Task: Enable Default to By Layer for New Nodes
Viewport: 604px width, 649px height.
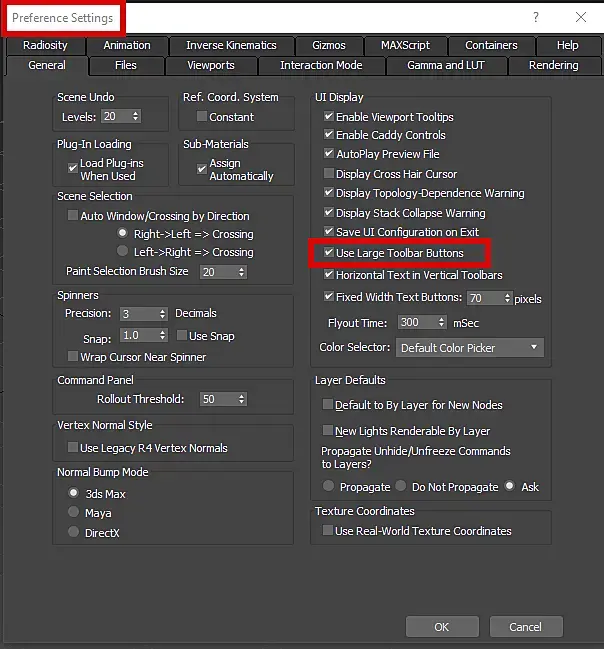Action: point(328,404)
